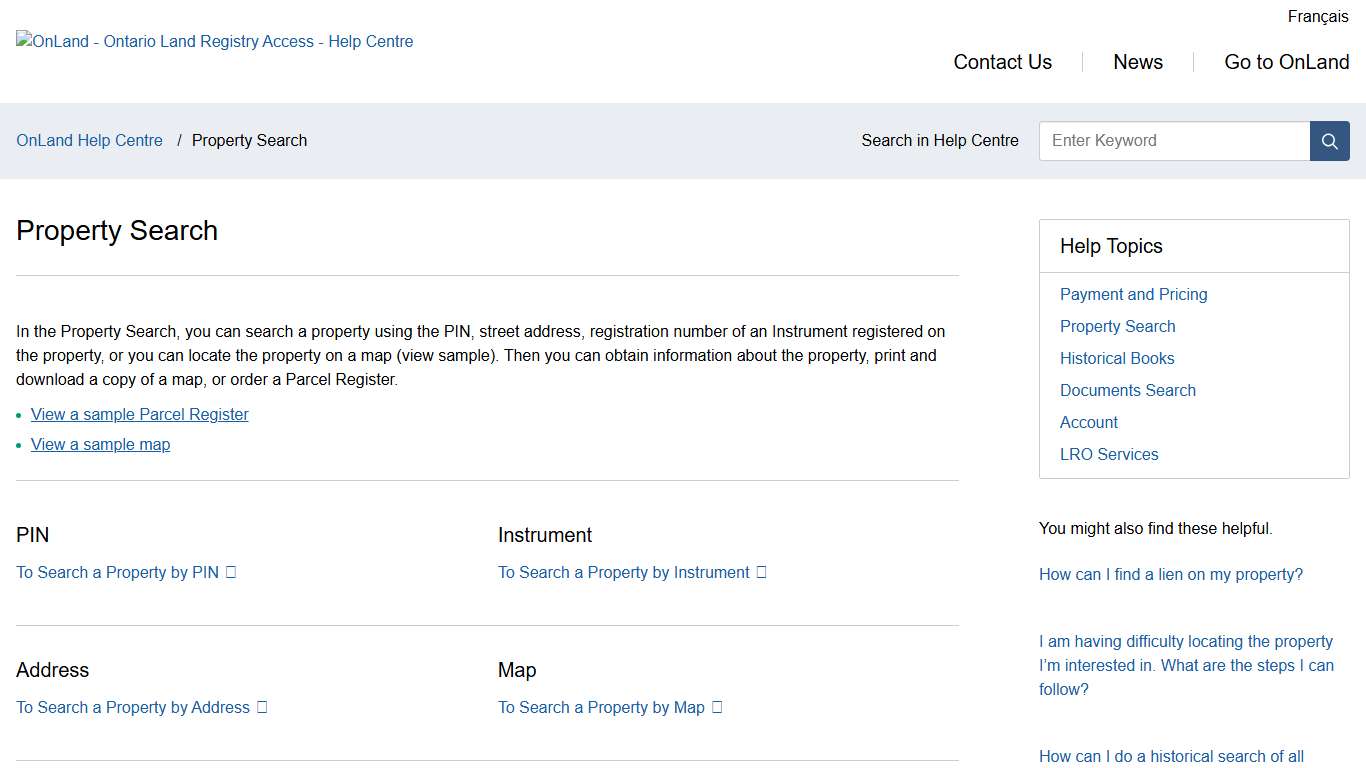Select Documents Search from Help Topics
This screenshot has height=768, width=1366.
1127,390
